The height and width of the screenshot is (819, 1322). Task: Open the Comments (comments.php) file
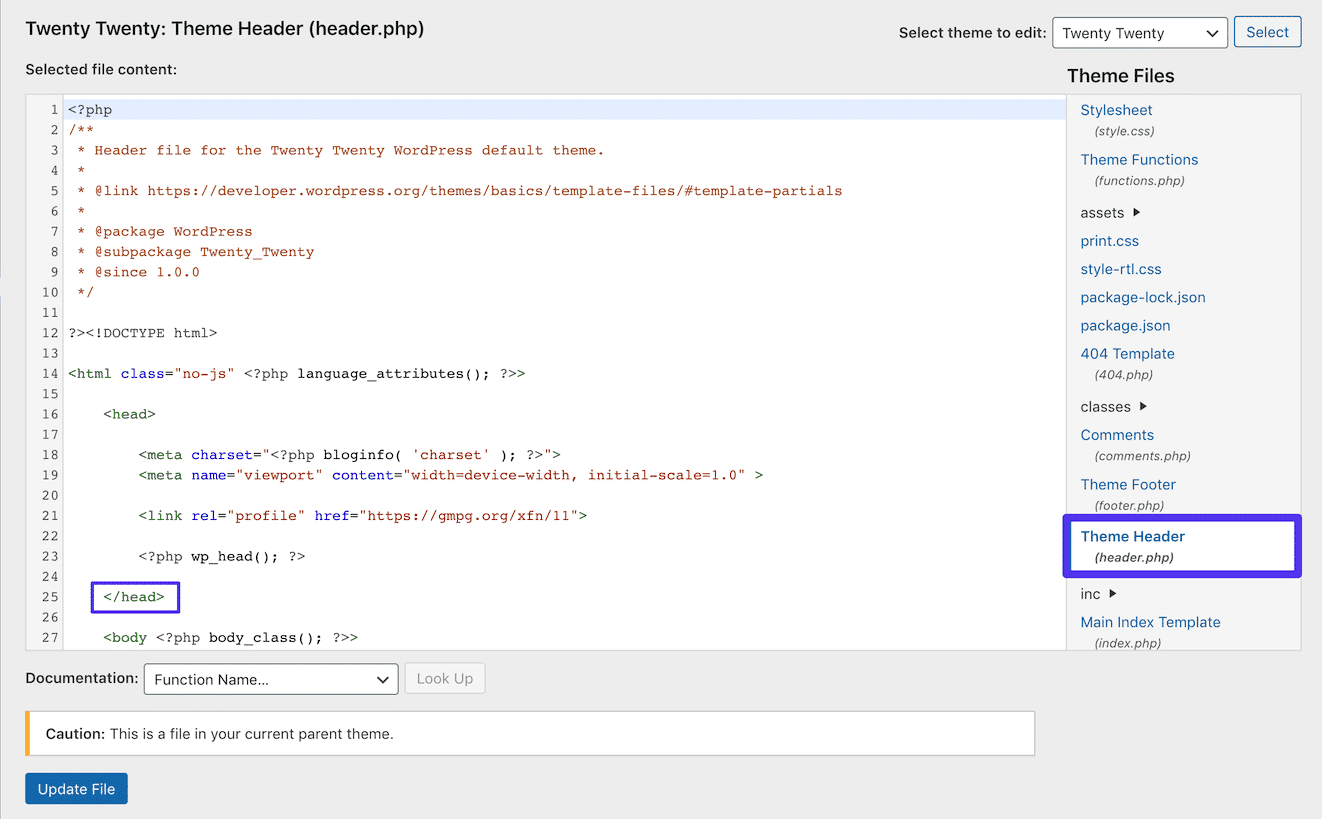pos(1117,434)
